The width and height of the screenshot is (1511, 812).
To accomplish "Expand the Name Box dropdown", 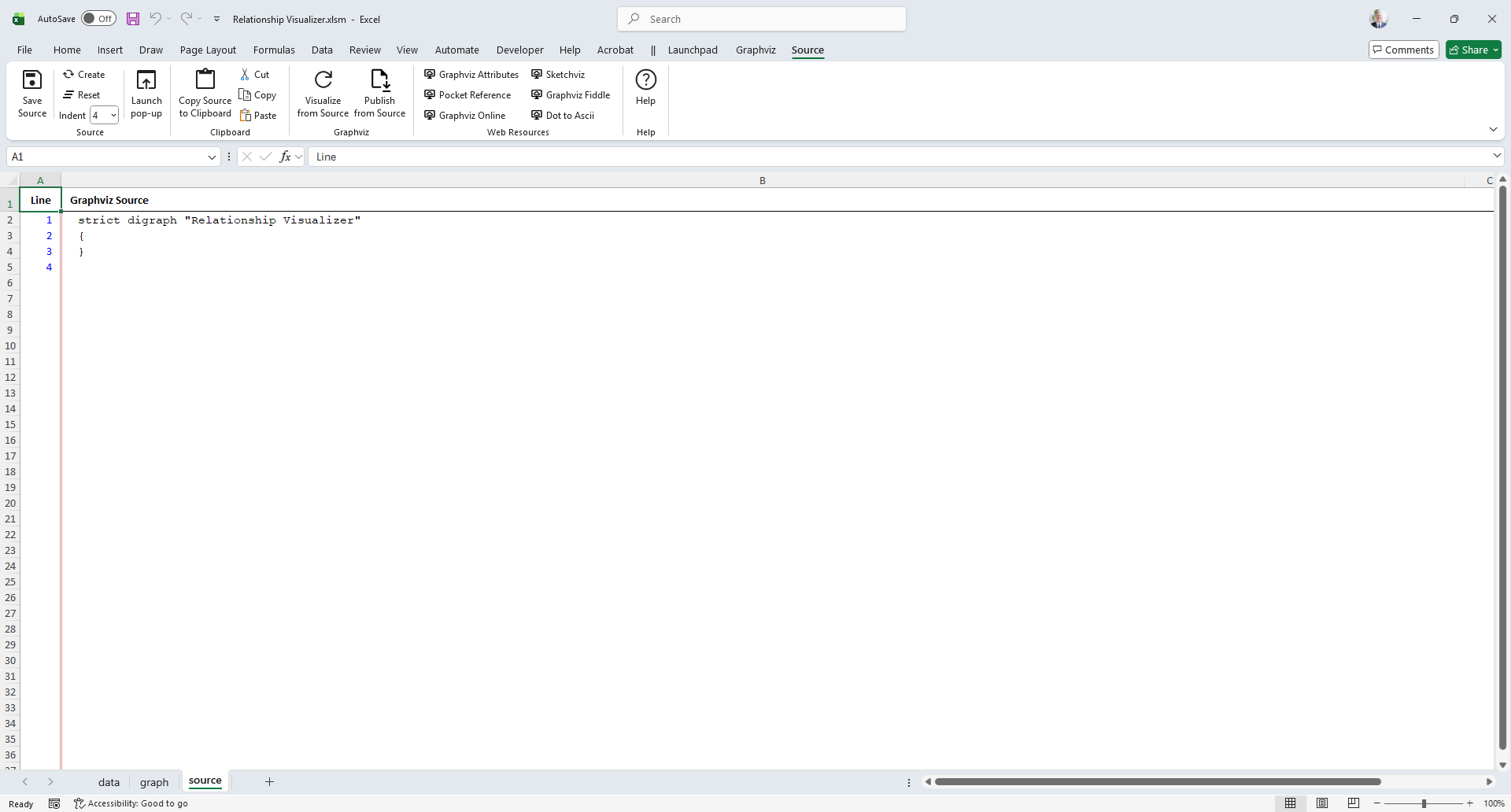I will tap(212, 157).
